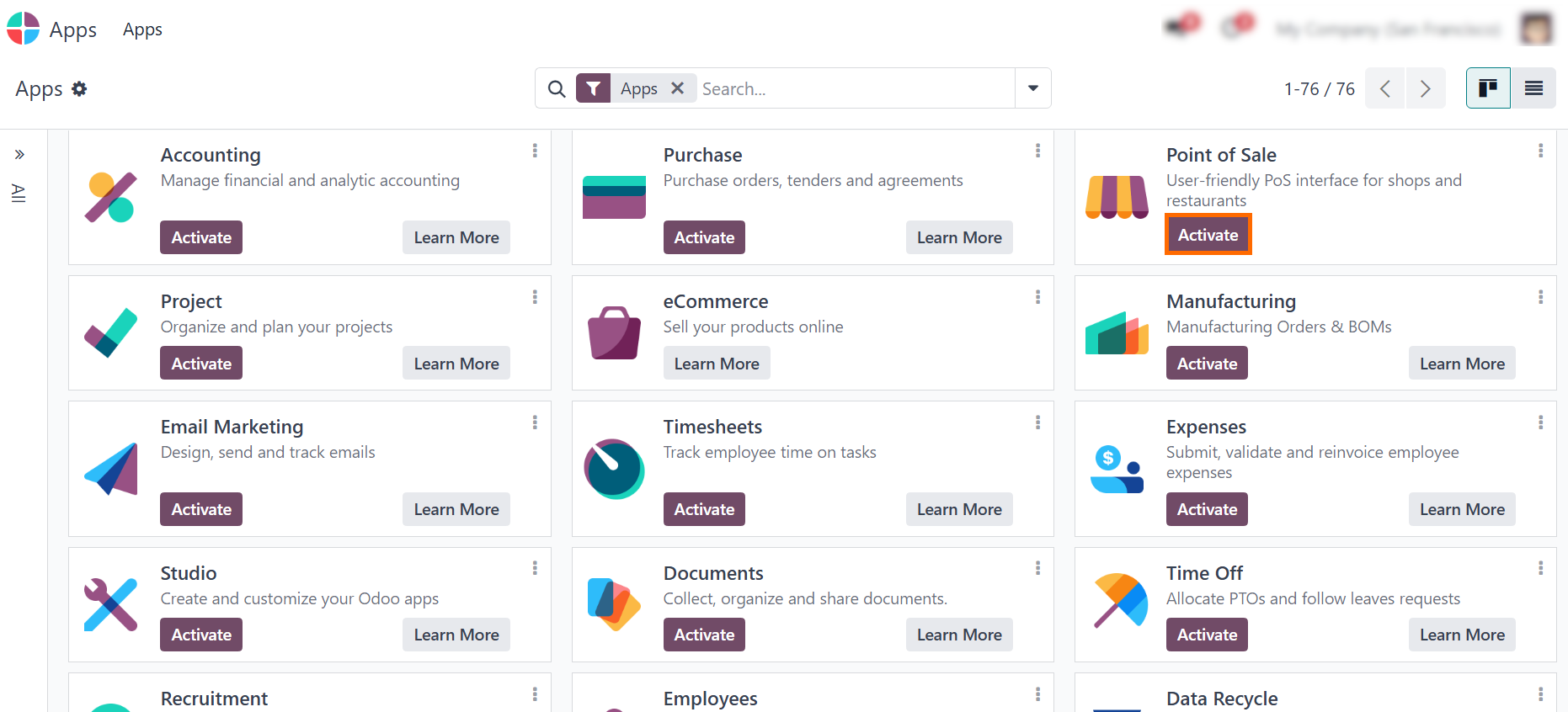Activate the Studio app

pyautogui.click(x=201, y=635)
